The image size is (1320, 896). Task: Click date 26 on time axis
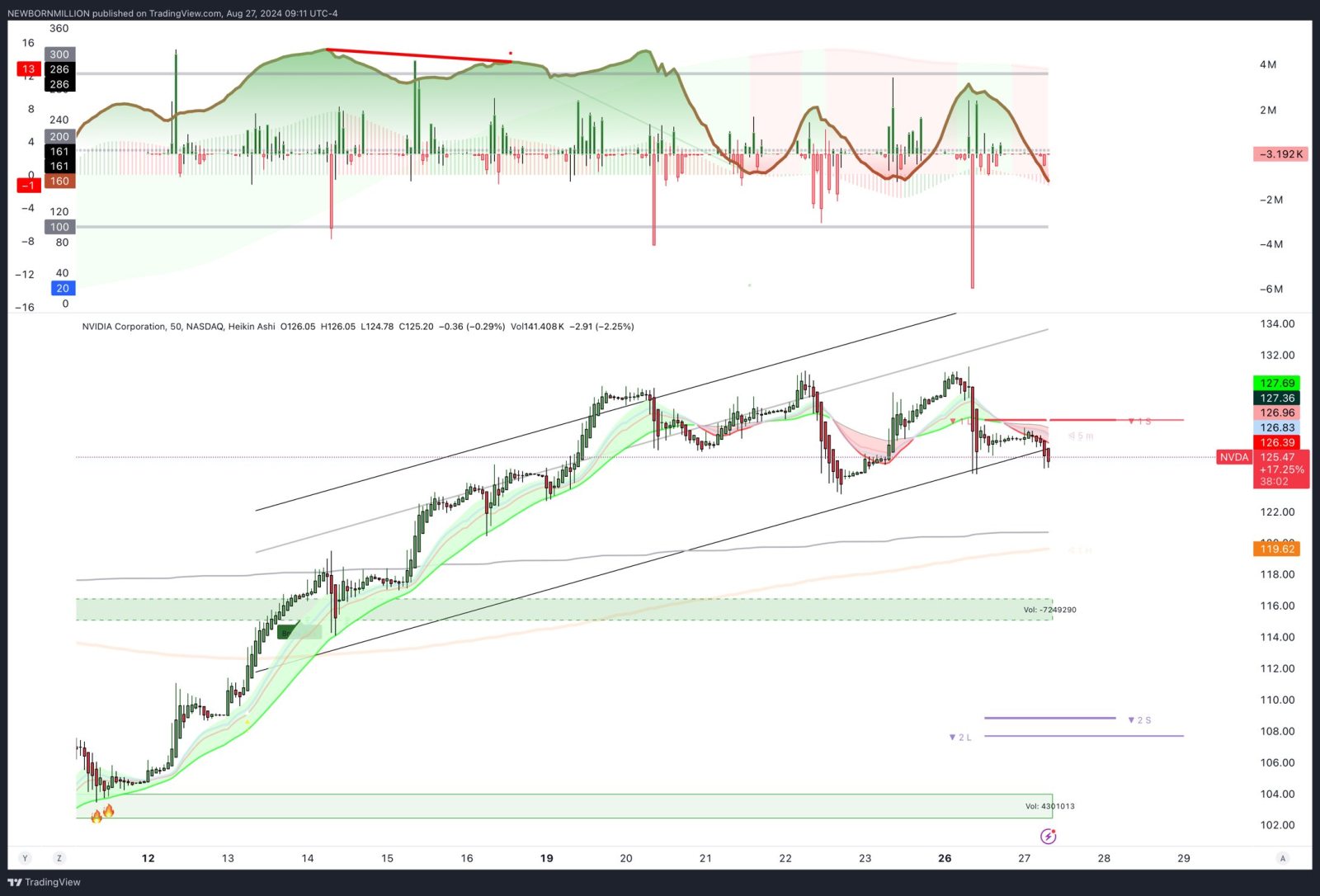point(945,858)
